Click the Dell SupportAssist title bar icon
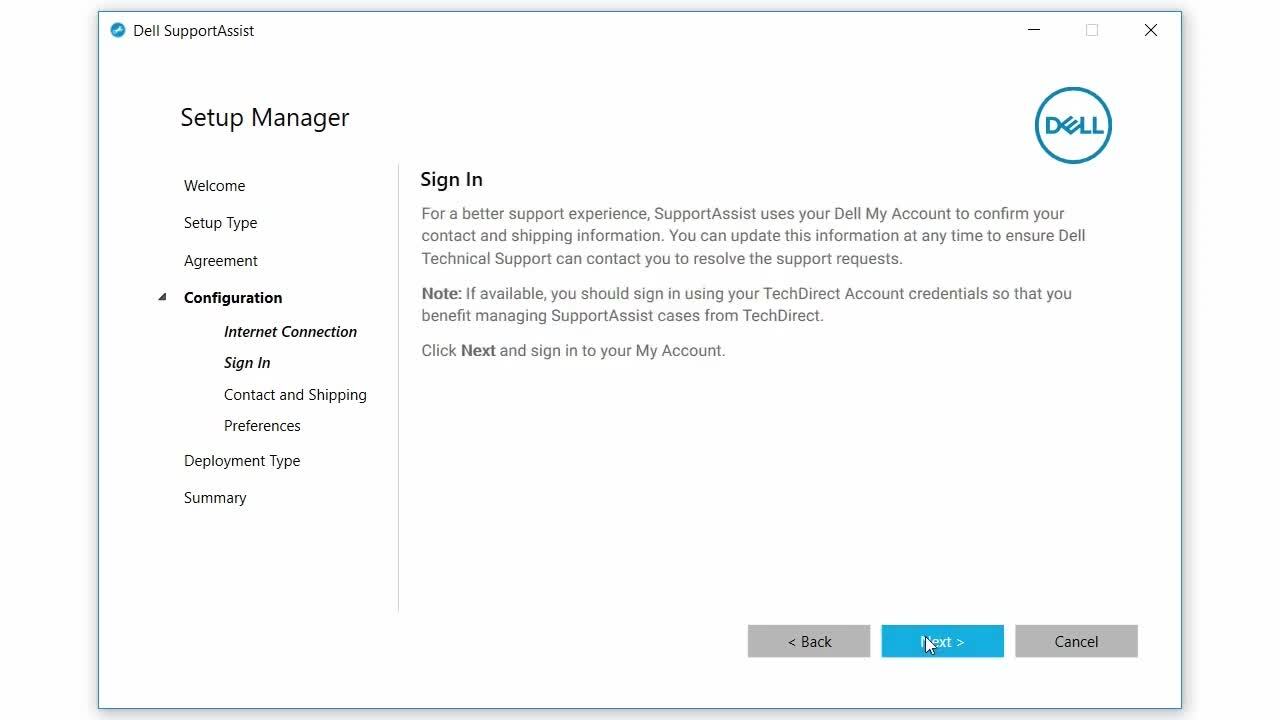 tap(118, 30)
